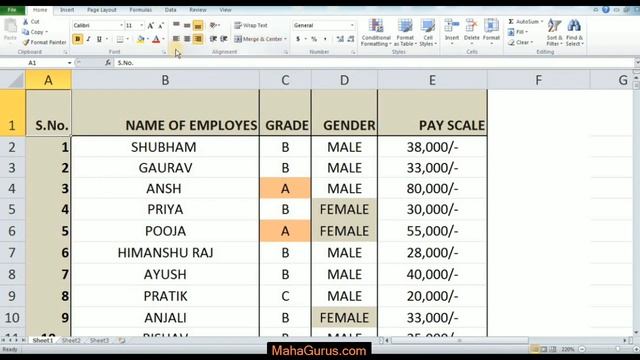Viewport: 640px width, 360px height.
Task: Toggle Align Text Right
Action: click(198, 39)
